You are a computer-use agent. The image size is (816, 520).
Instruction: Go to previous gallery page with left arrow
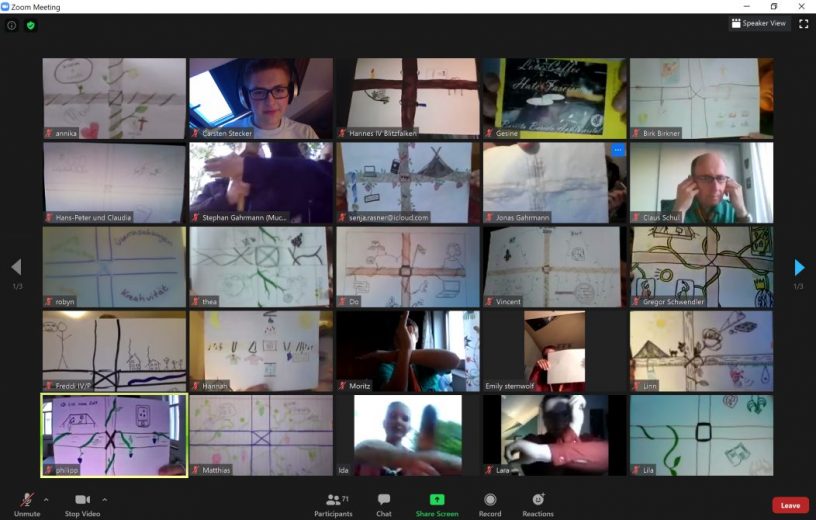(16, 267)
